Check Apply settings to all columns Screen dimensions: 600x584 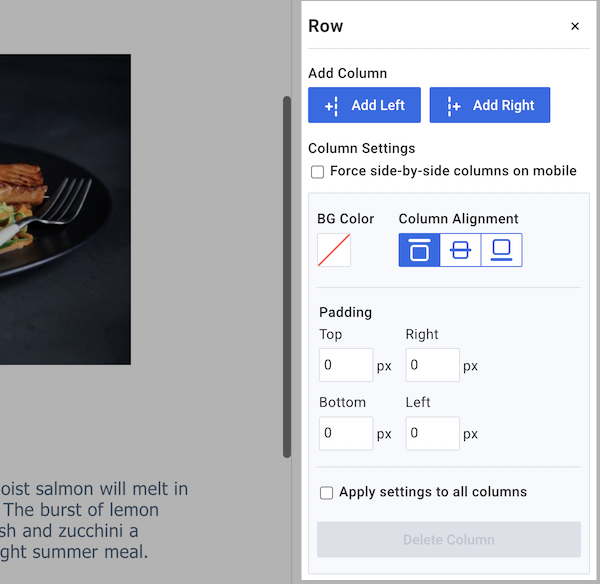pos(326,492)
